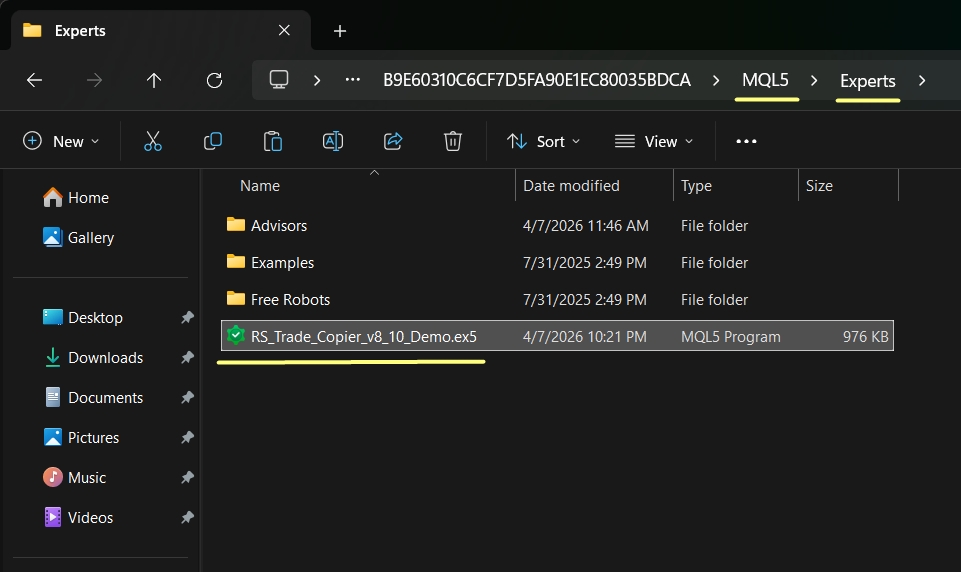
Task: Rename the selected file
Action: [333, 141]
